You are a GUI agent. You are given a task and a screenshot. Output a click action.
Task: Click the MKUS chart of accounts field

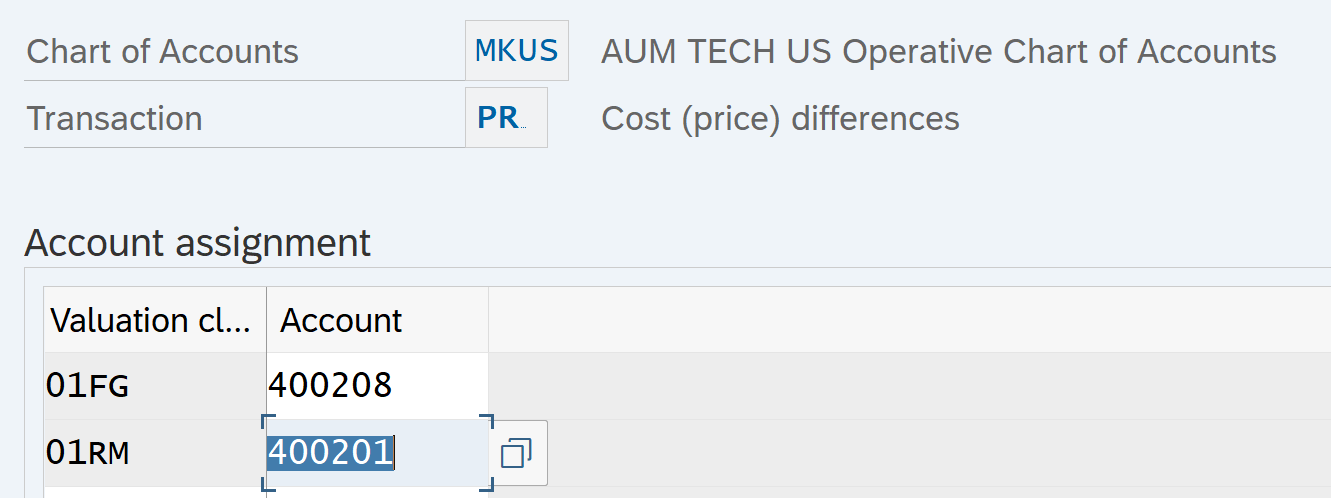516,51
